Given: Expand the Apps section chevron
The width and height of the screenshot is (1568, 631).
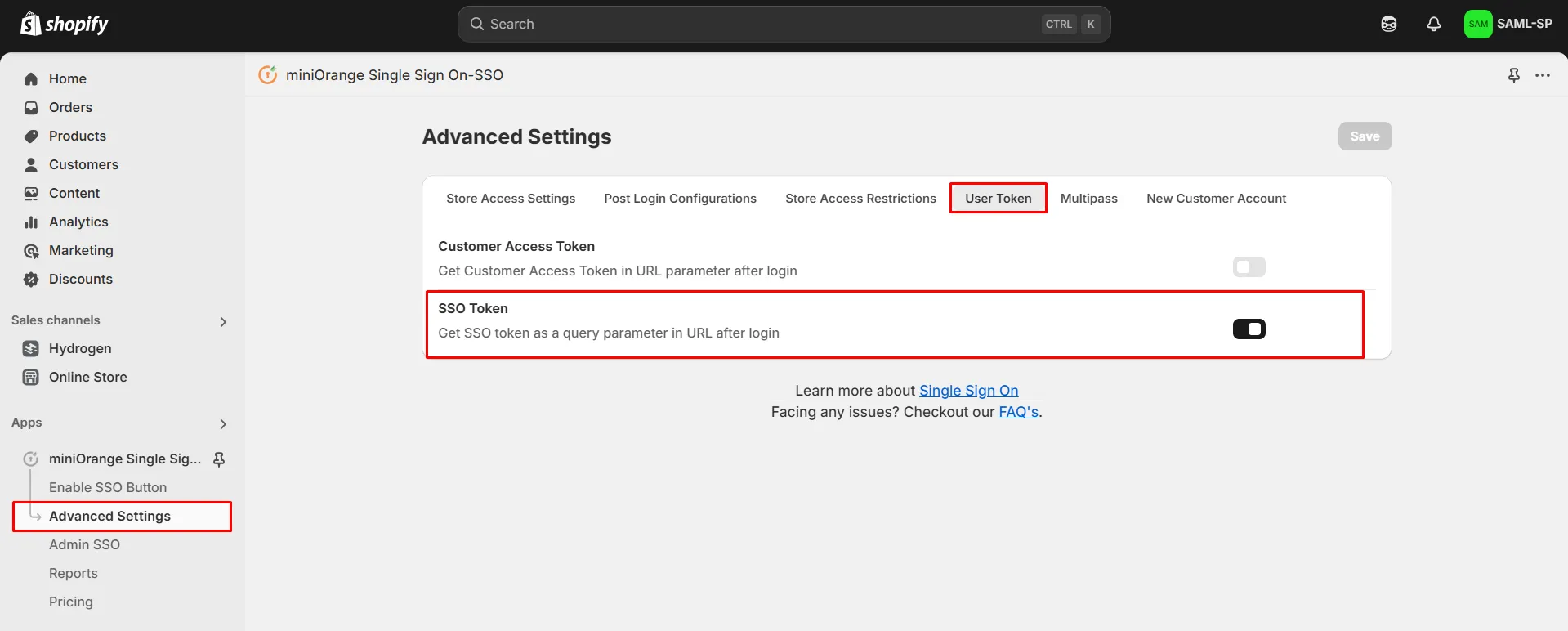Looking at the screenshot, I should (223, 423).
